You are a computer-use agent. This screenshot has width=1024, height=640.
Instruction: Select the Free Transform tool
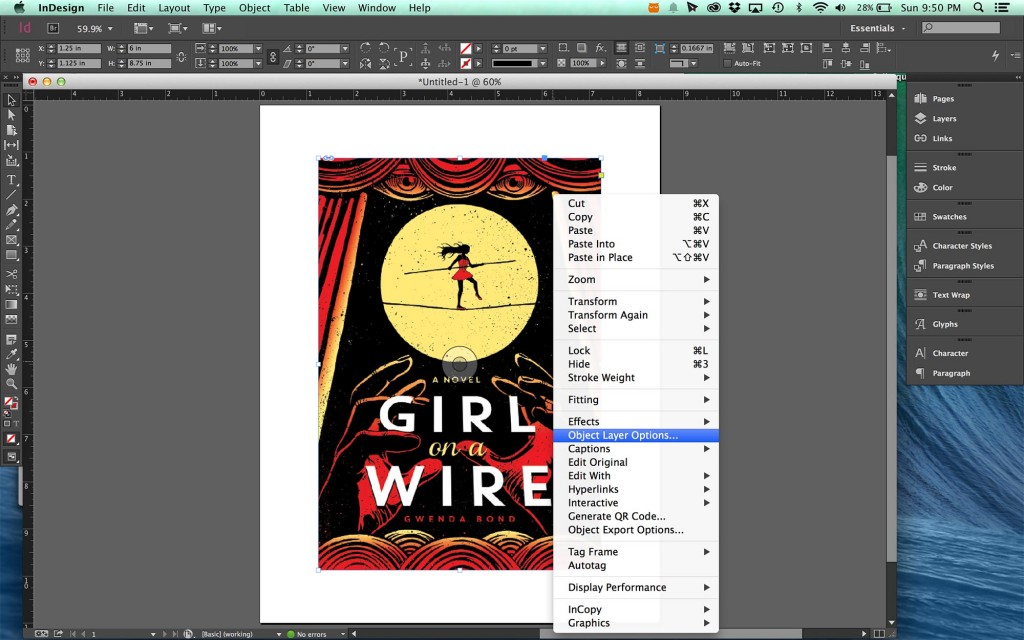[x=11, y=289]
